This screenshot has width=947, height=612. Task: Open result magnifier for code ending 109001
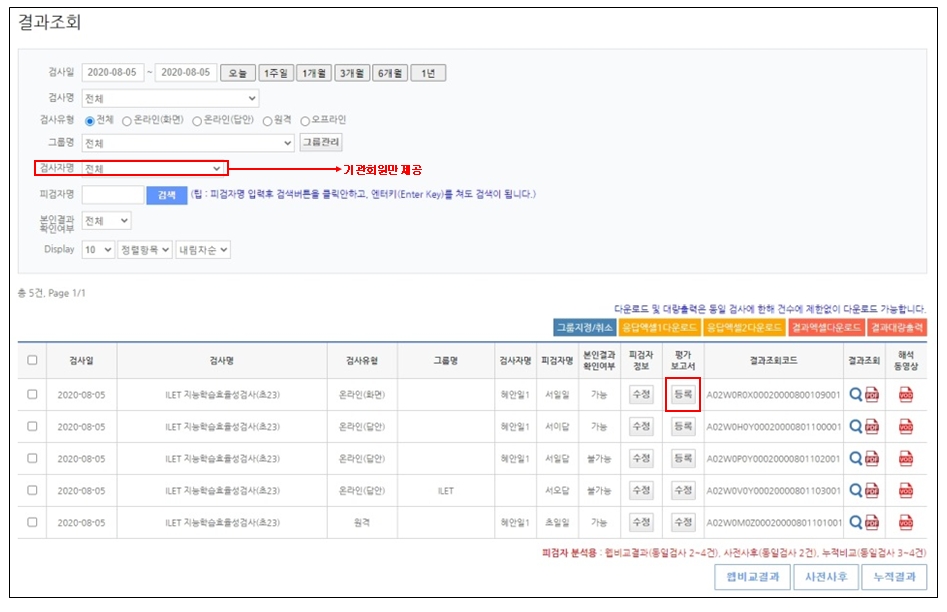click(855, 395)
